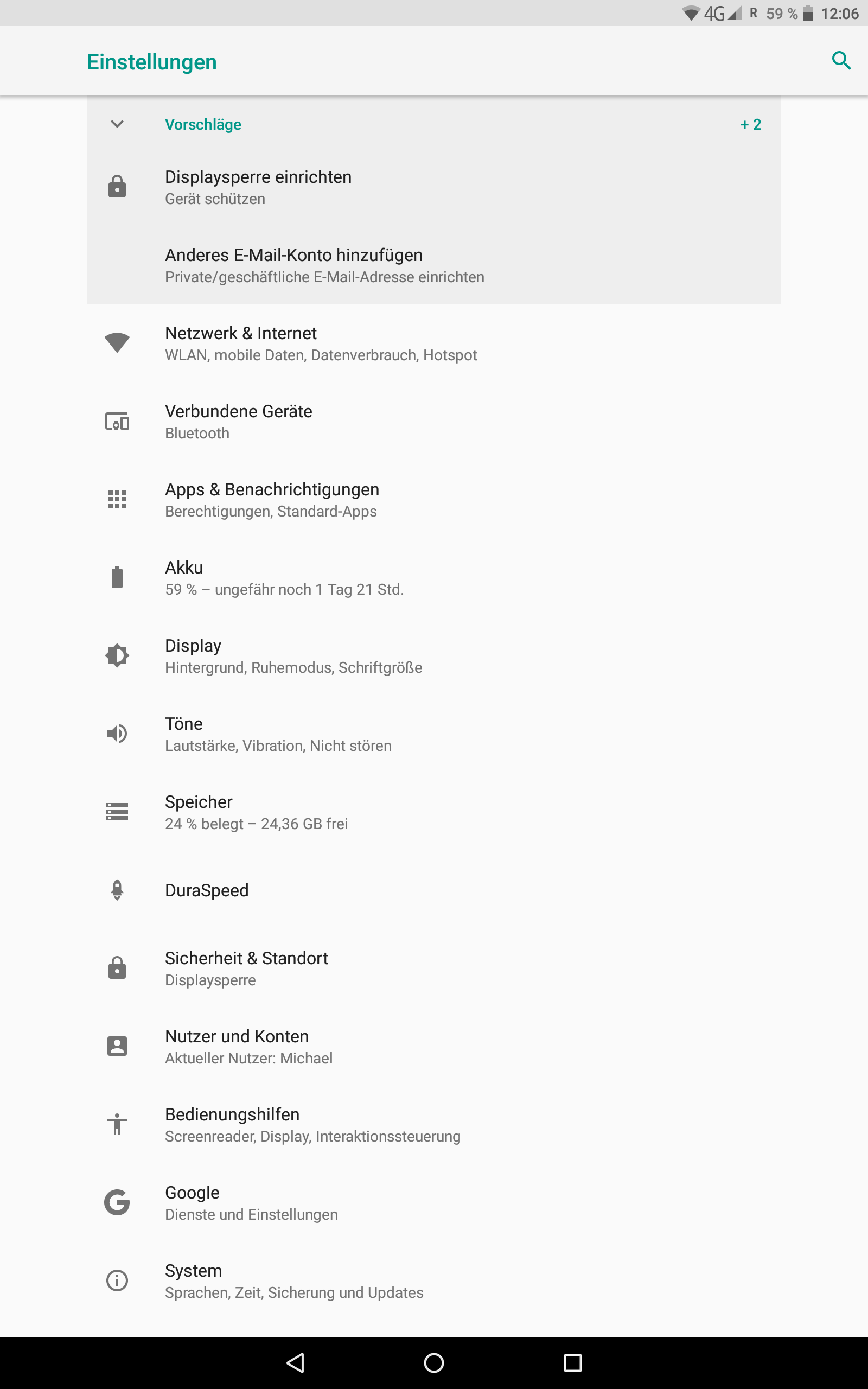This screenshot has width=868, height=1389.
Task: Tap the DuraSpeed rocket icon
Action: [117, 890]
